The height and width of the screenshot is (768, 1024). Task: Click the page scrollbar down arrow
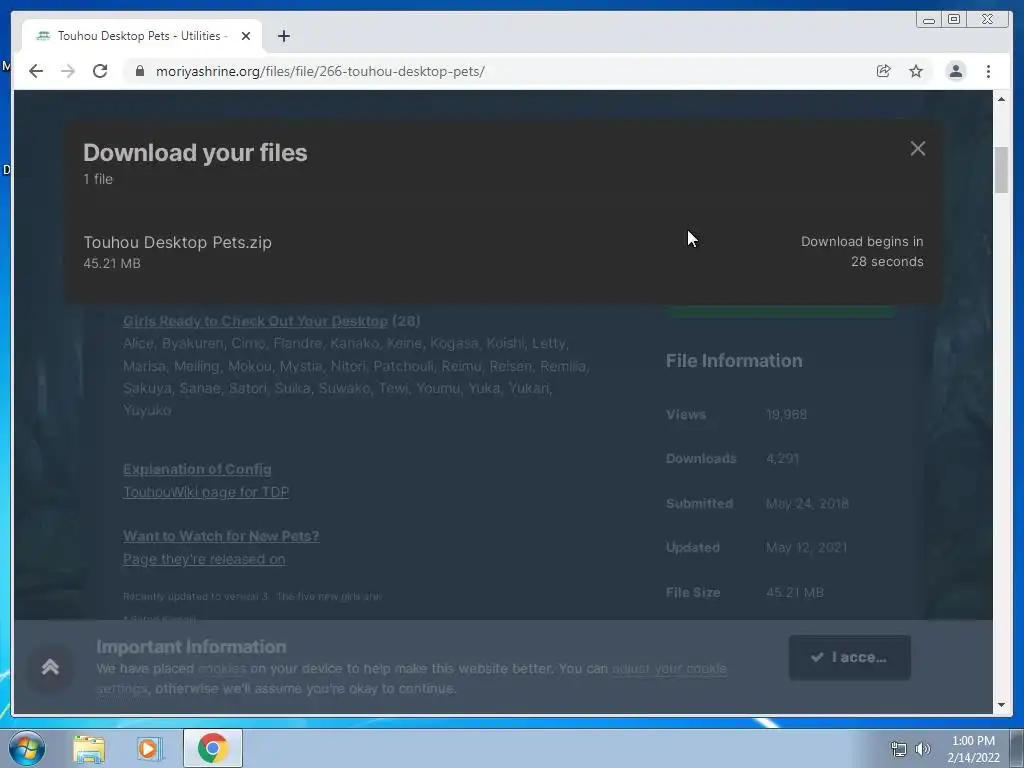pyautogui.click(x=1001, y=705)
